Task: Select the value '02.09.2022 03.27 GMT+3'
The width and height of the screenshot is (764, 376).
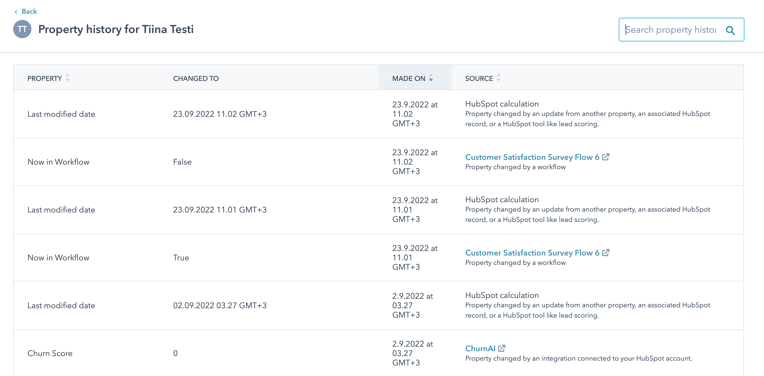Action: tap(220, 305)
